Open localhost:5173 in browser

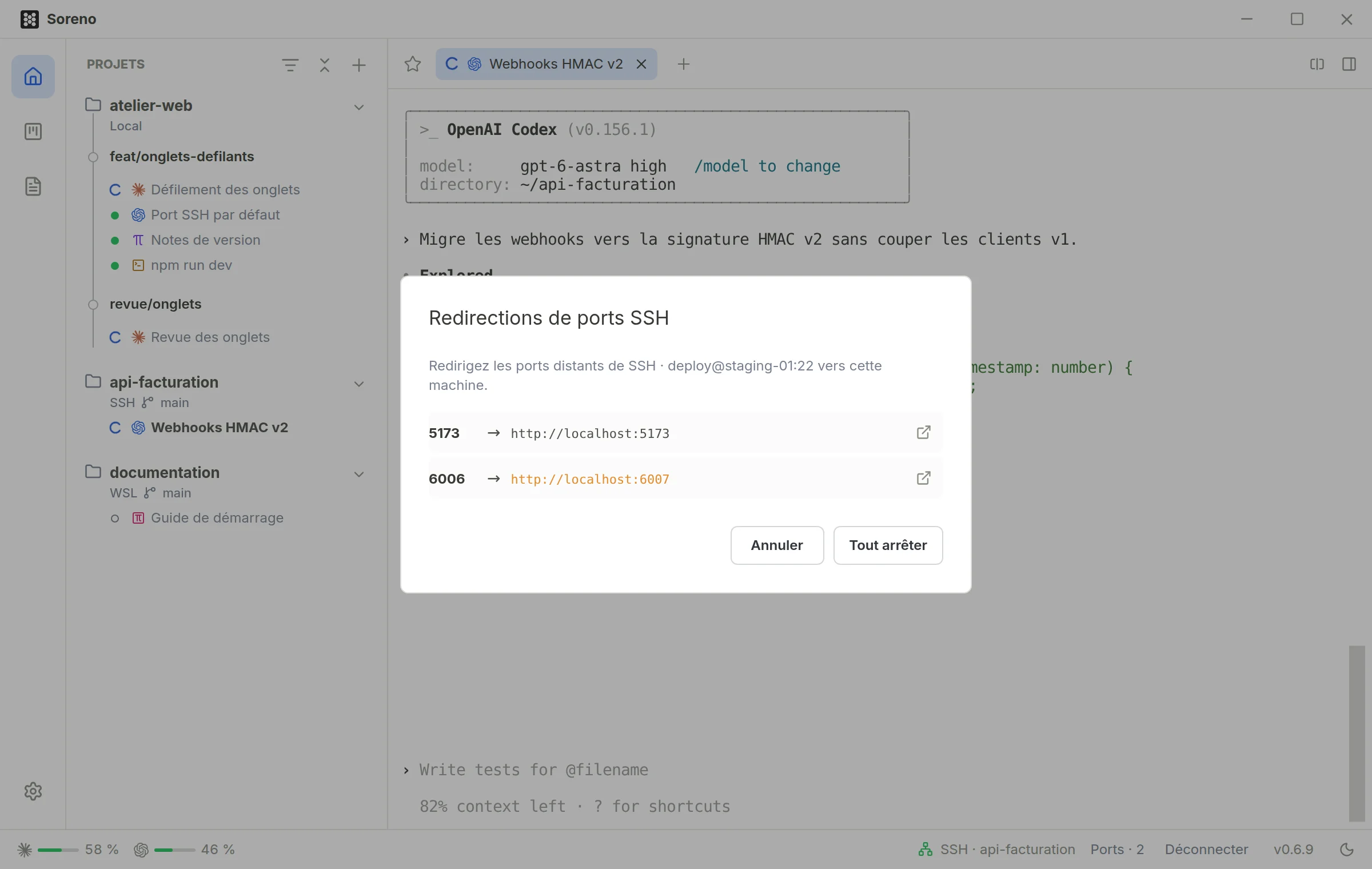tap(924, 433)
